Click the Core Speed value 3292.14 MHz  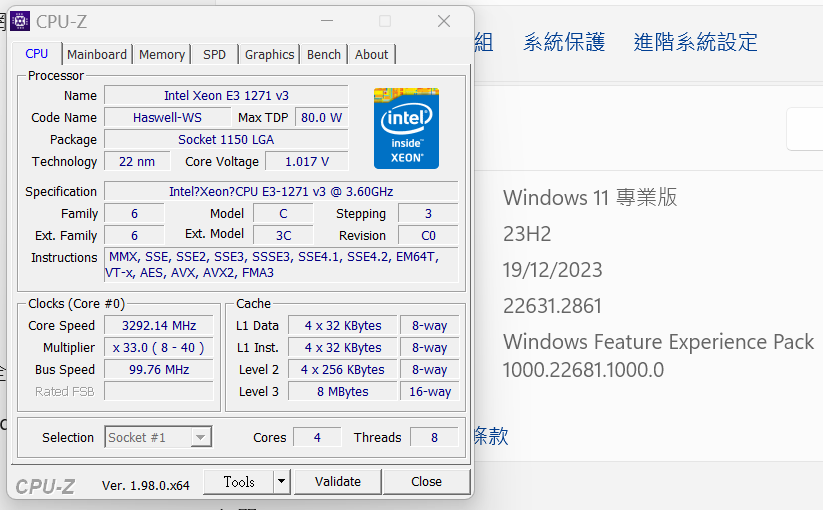[x=159, y=326]
